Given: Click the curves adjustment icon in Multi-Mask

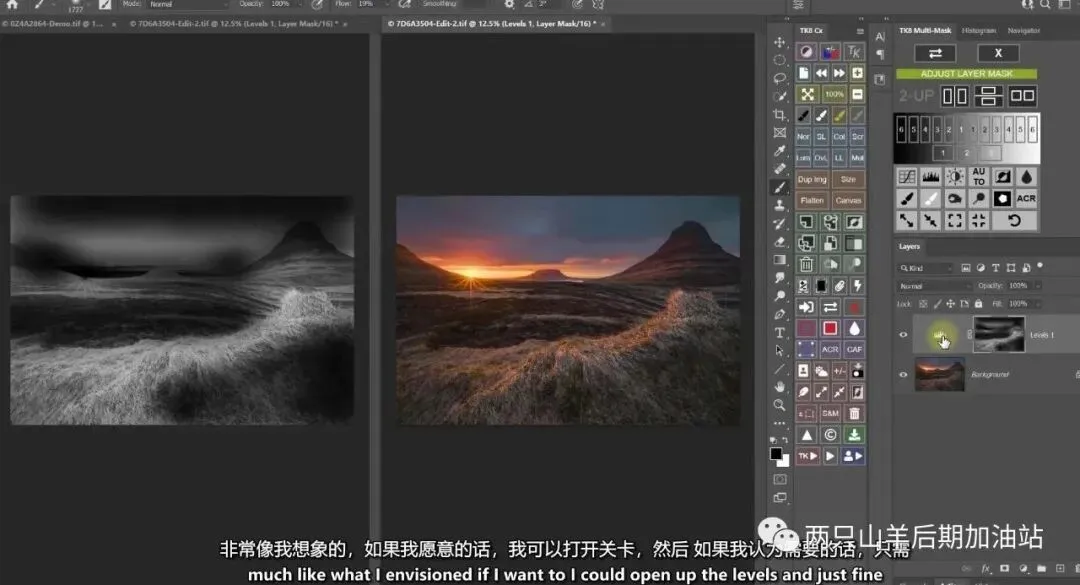Looking at the screenshot, I should tap(907, 177).
